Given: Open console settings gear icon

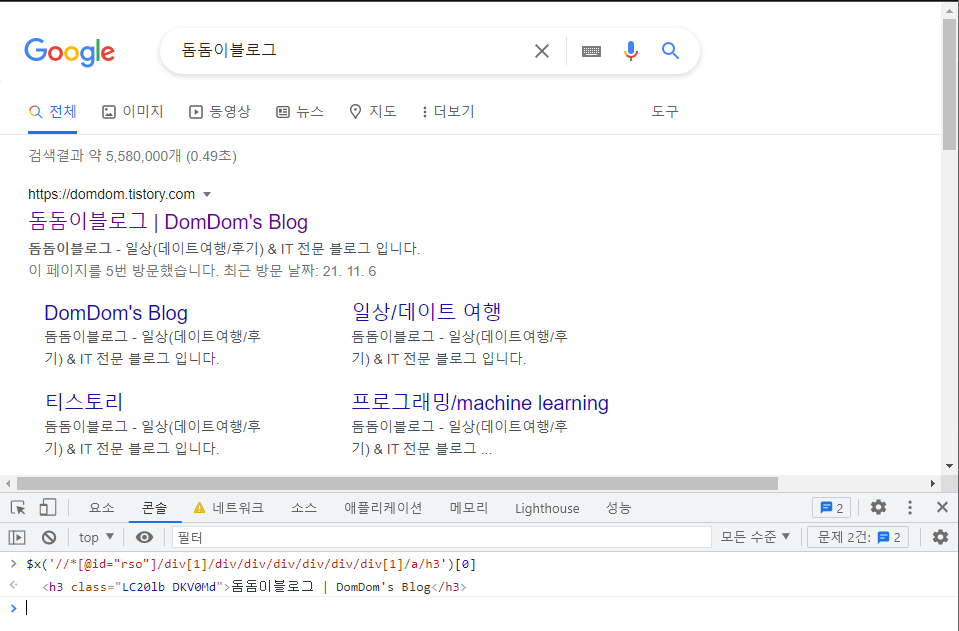Looking at the screenshot, I should pyautogui.click(x=940, y=537).
